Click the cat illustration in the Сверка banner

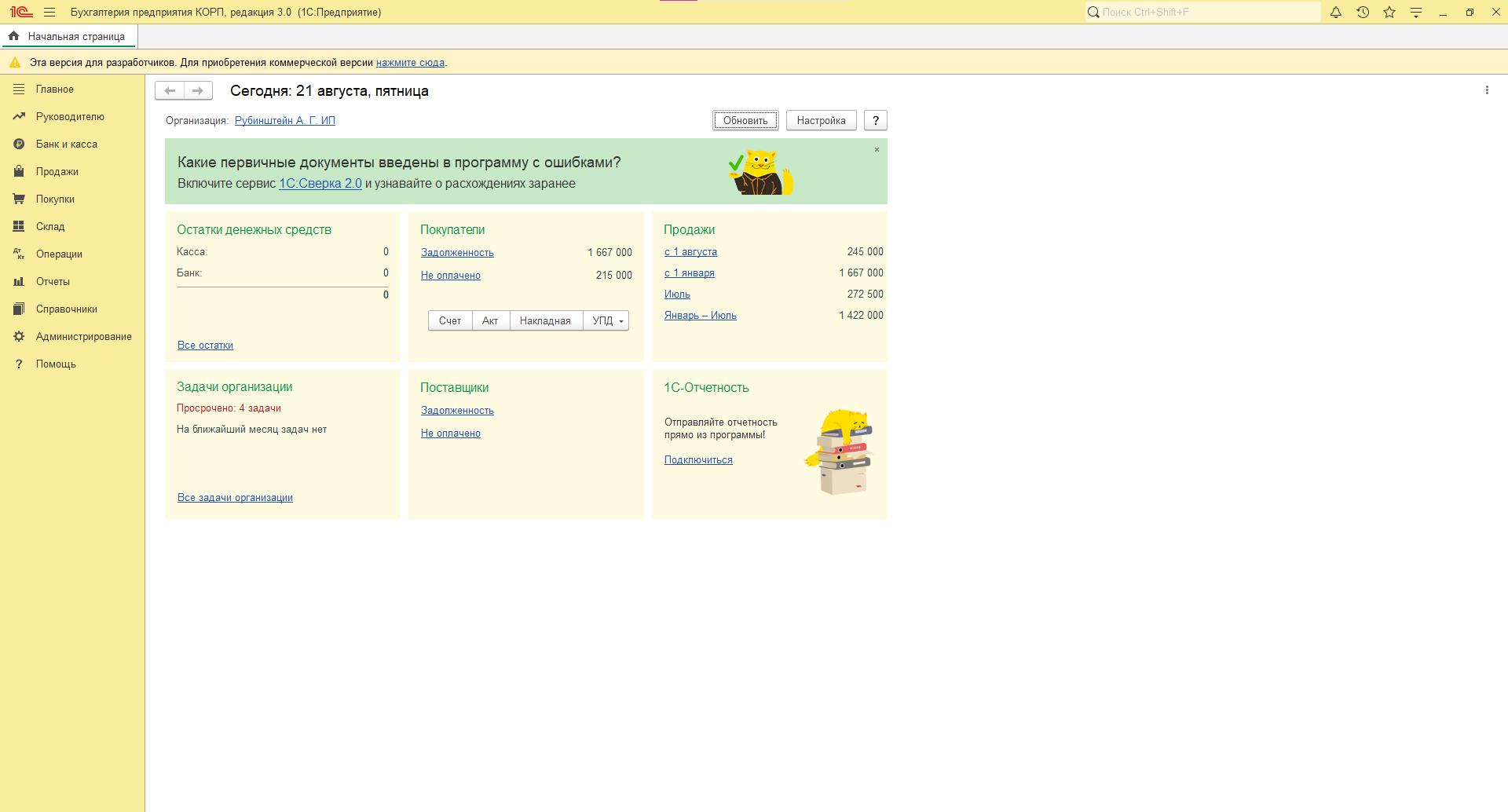tap(759, 173)
